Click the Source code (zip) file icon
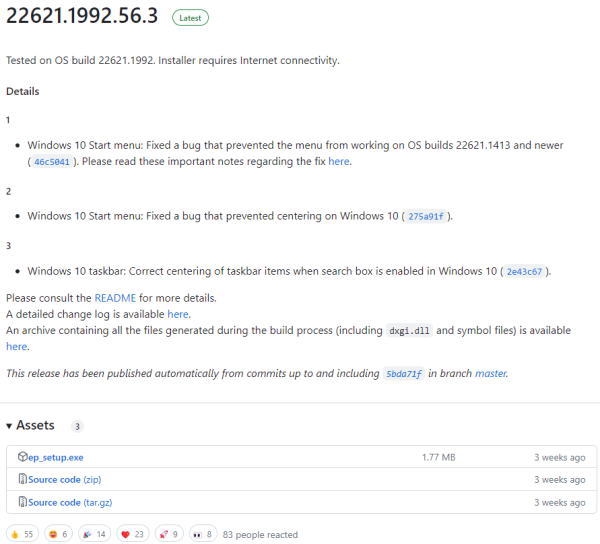Image resolution: width=600 pixels, height=544 pixels. [23, 479]
